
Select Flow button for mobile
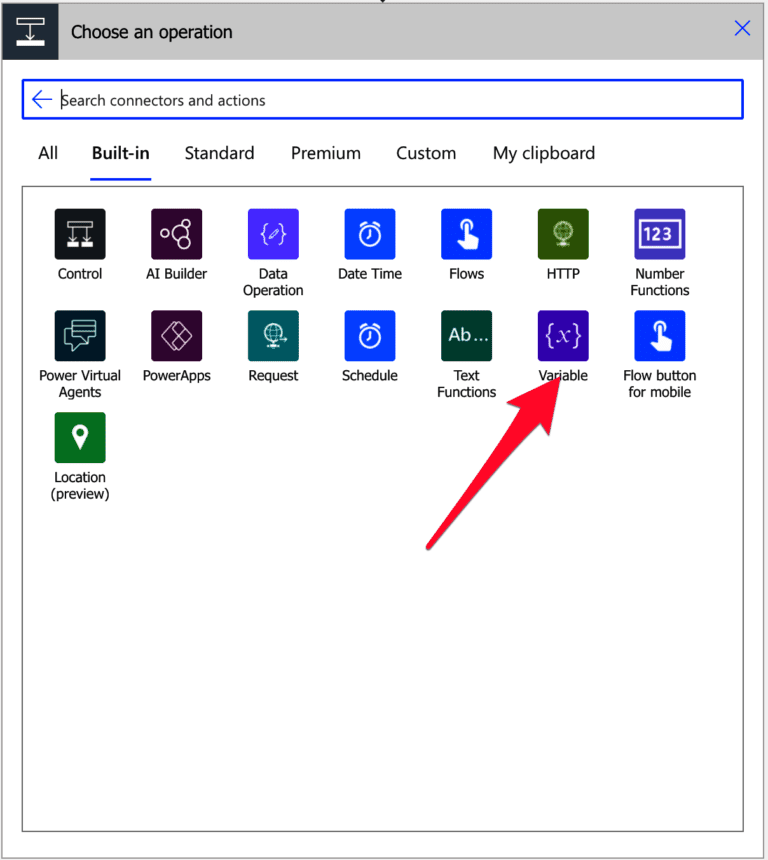[x=660, y=336]
